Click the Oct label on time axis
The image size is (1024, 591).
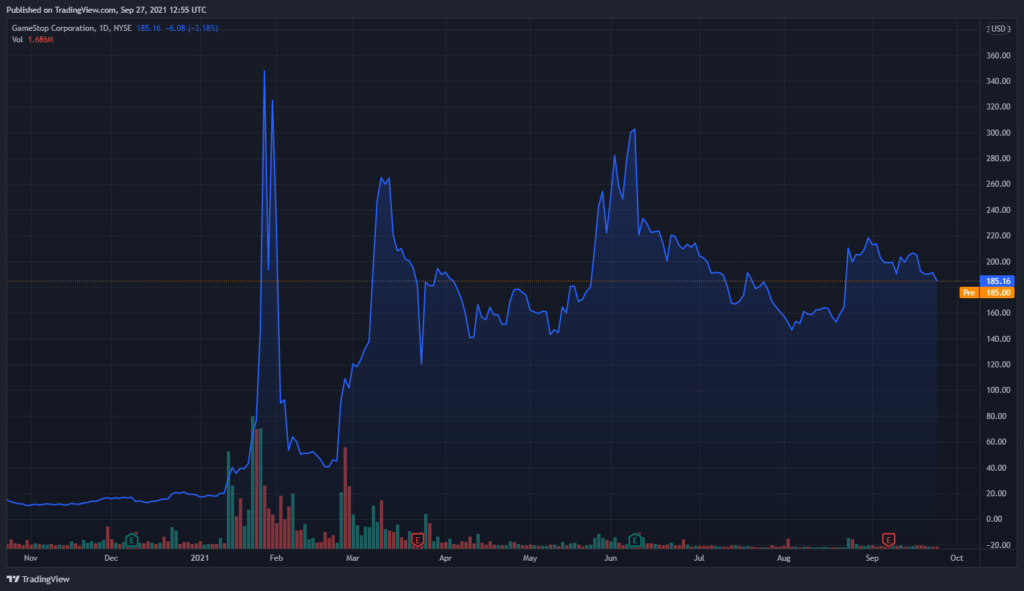(x=957, y=558)
